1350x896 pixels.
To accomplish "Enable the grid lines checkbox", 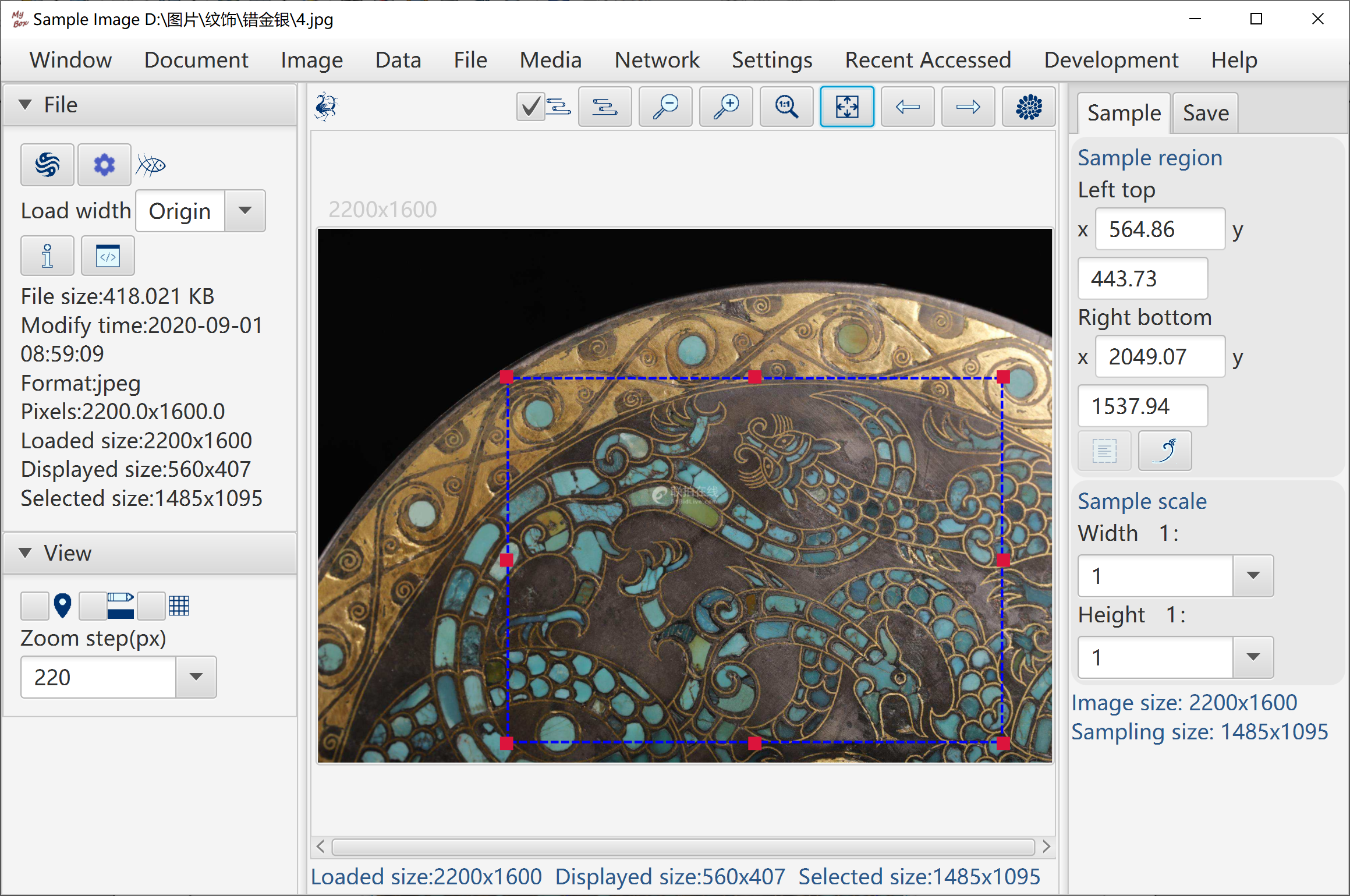I will [151, 606].
